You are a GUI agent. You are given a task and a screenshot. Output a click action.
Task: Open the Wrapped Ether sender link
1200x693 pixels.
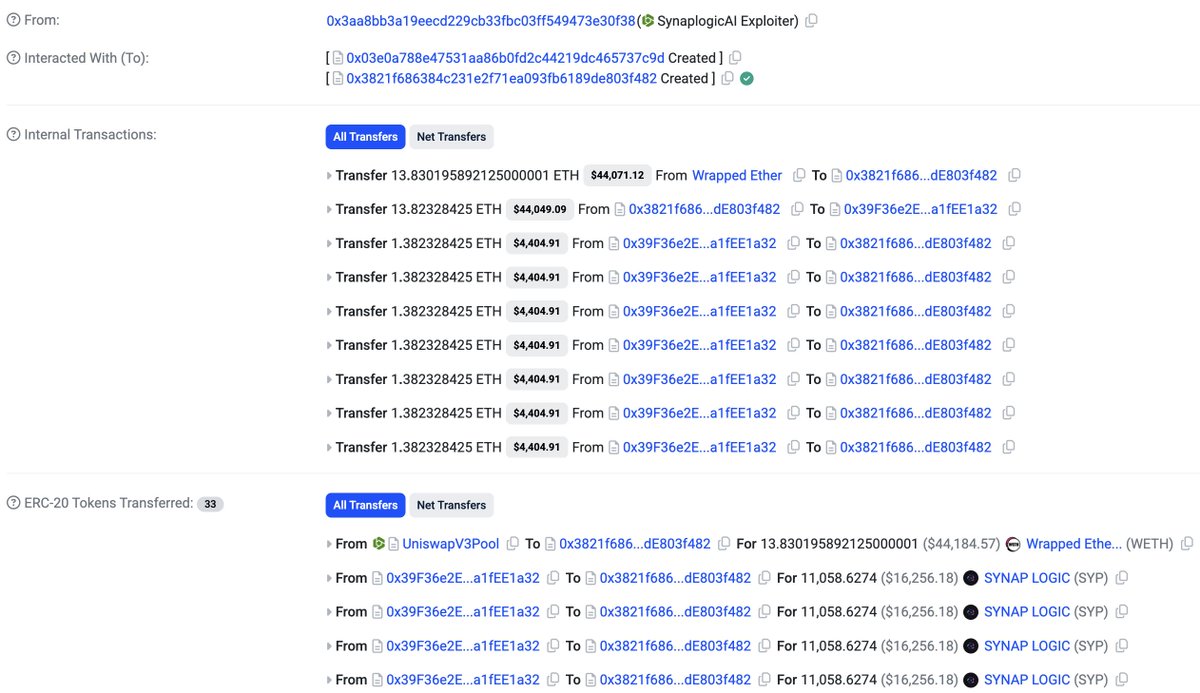[737, 175]
